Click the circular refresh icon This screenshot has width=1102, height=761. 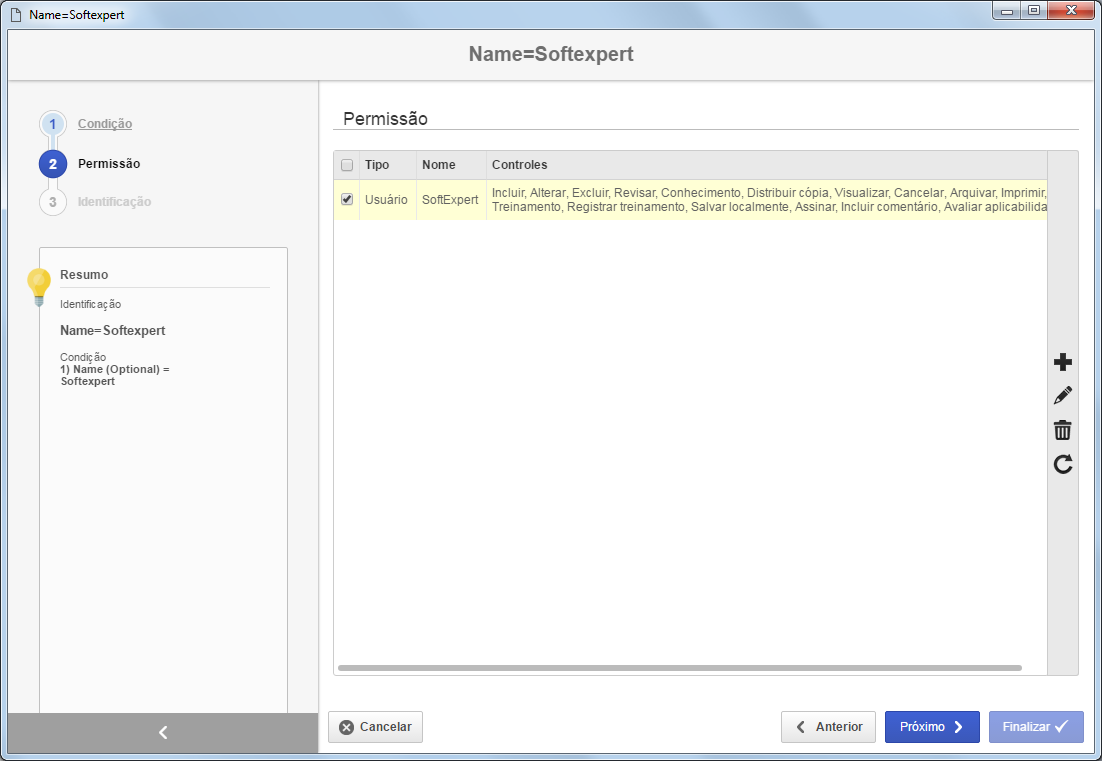[1063, 464]
